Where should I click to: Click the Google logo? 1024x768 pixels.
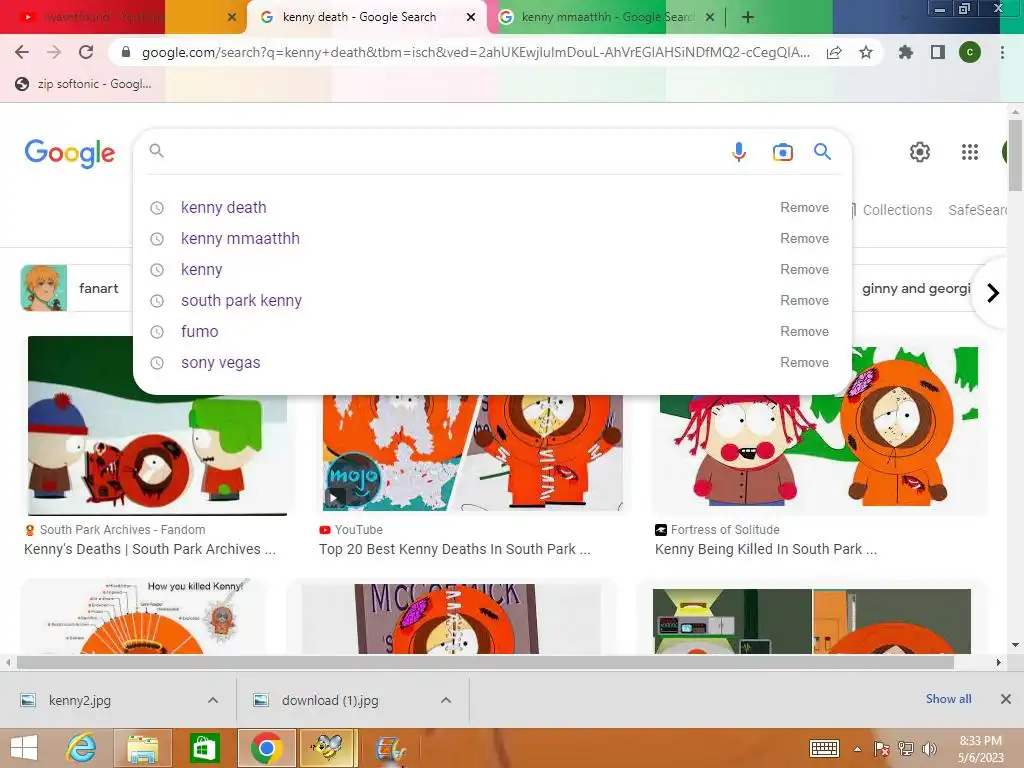(x=69, y=153)
